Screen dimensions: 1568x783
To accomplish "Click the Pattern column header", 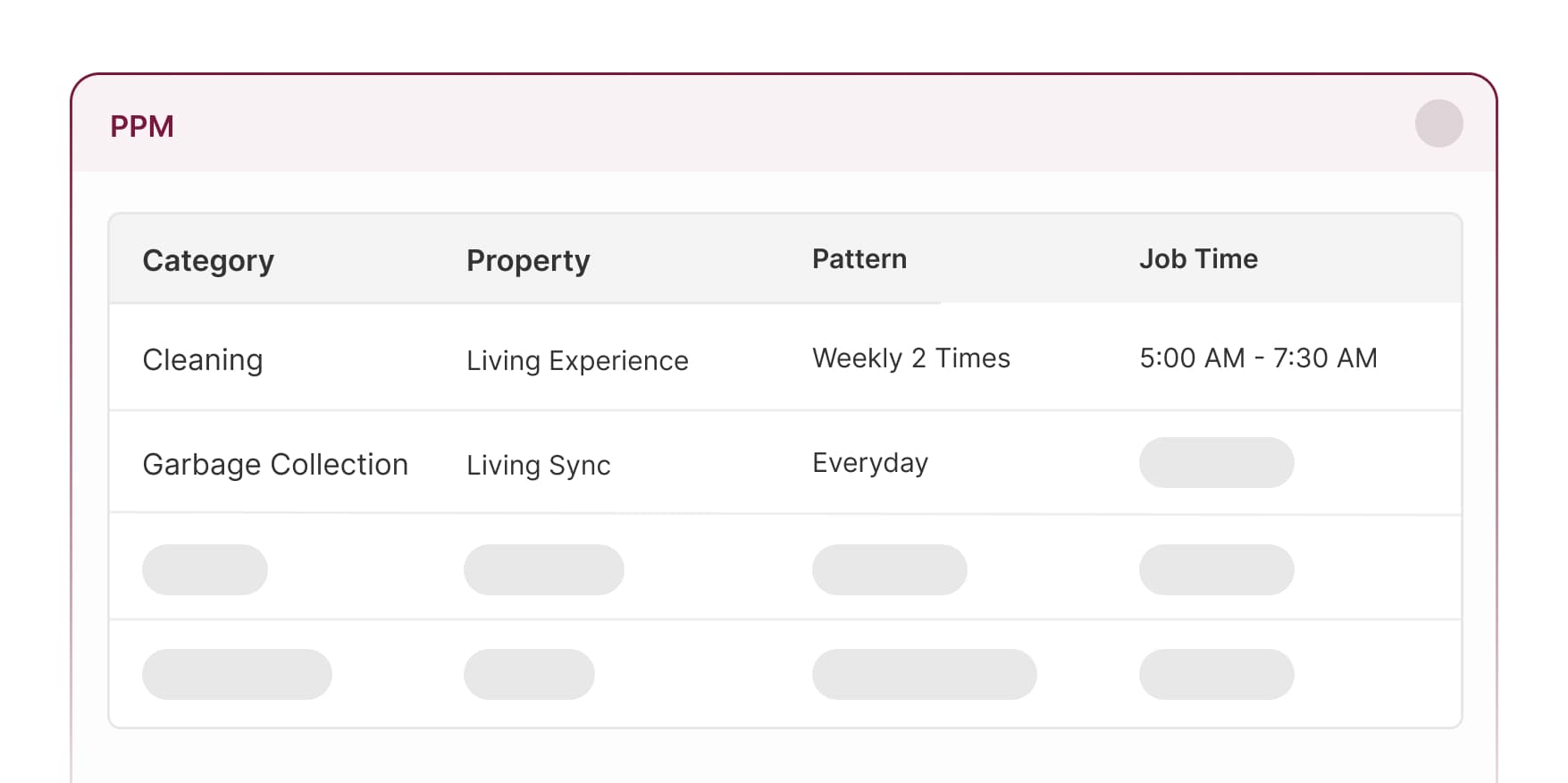I will pos(859,258).
